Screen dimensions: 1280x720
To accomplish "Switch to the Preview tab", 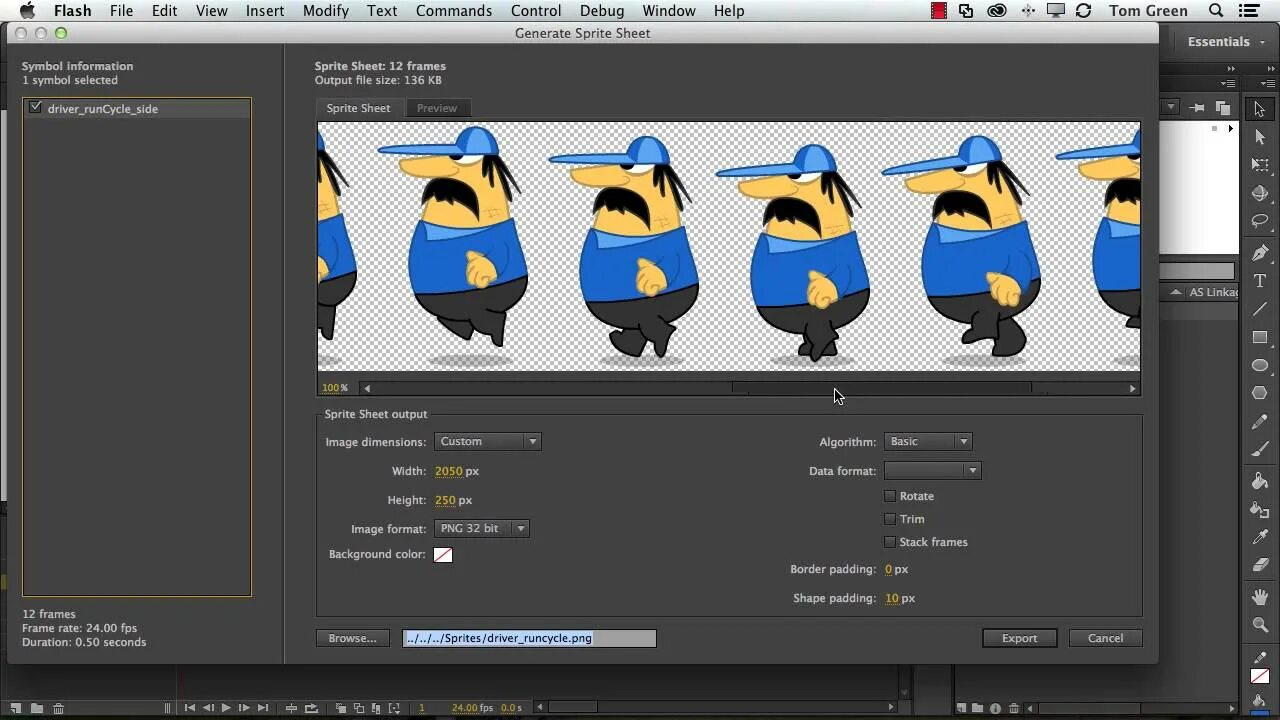I will [x=437, y=108].
